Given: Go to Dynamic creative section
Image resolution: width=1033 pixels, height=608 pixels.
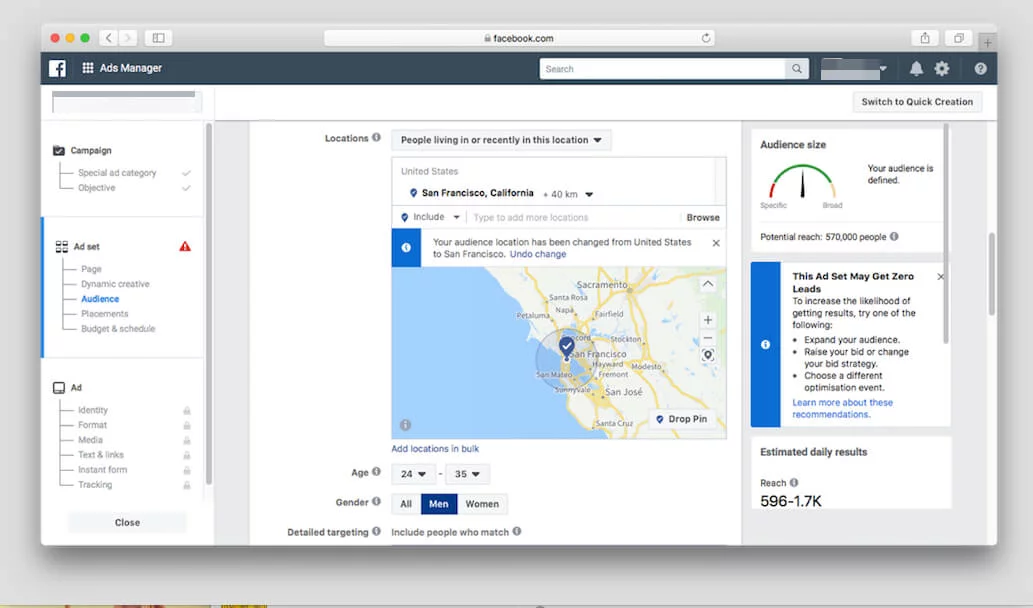Looking at the screenshot, I should pyautogui.click(x=115, y=284).
